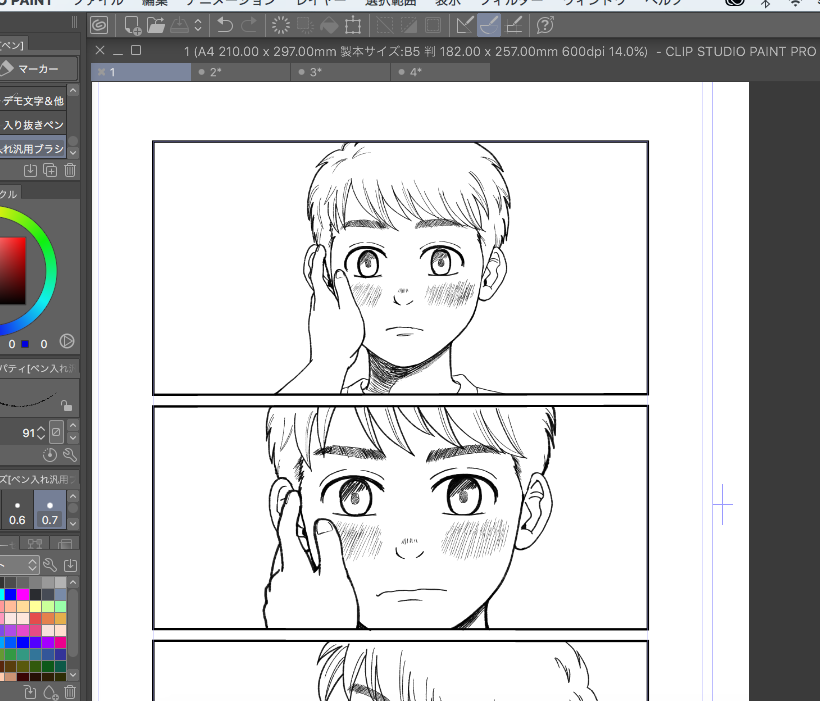The width and height of the screenshot is (820, 701).
Task: Toggle Snap to Special Ruler icon
Action: [x=489, y=25]
